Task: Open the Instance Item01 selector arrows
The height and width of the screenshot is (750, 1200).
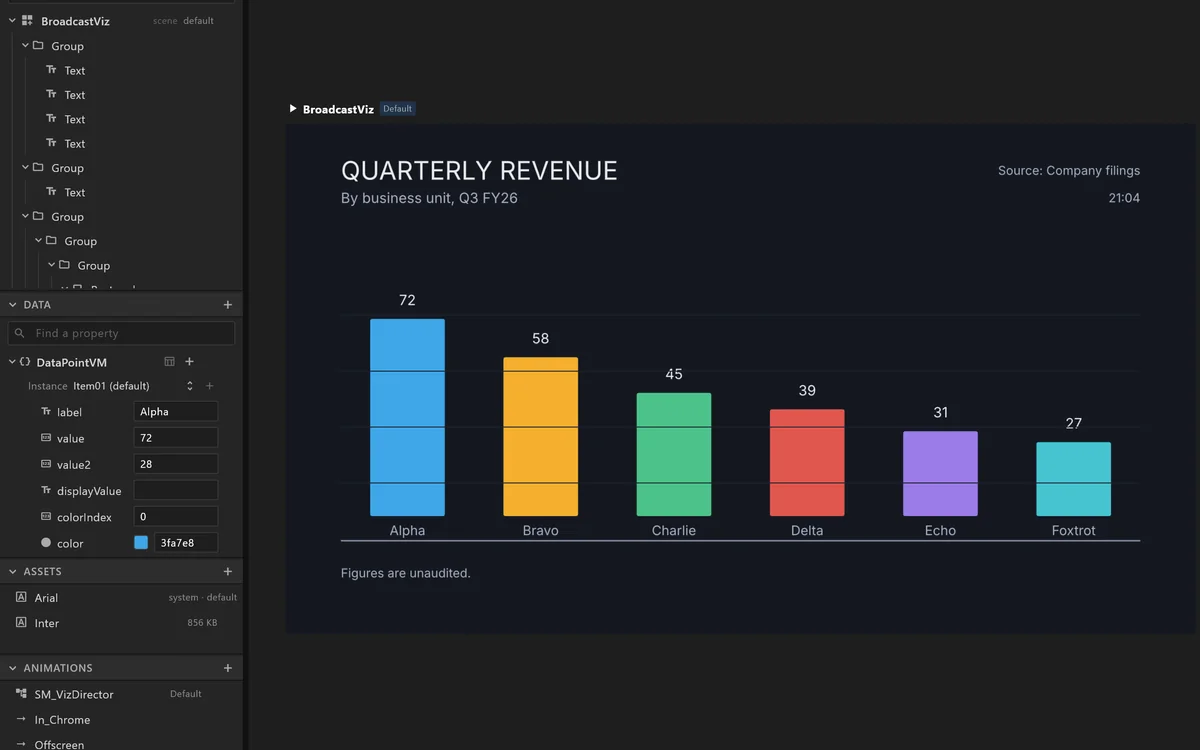Action: pyautogui.click(x=190, y=386)
